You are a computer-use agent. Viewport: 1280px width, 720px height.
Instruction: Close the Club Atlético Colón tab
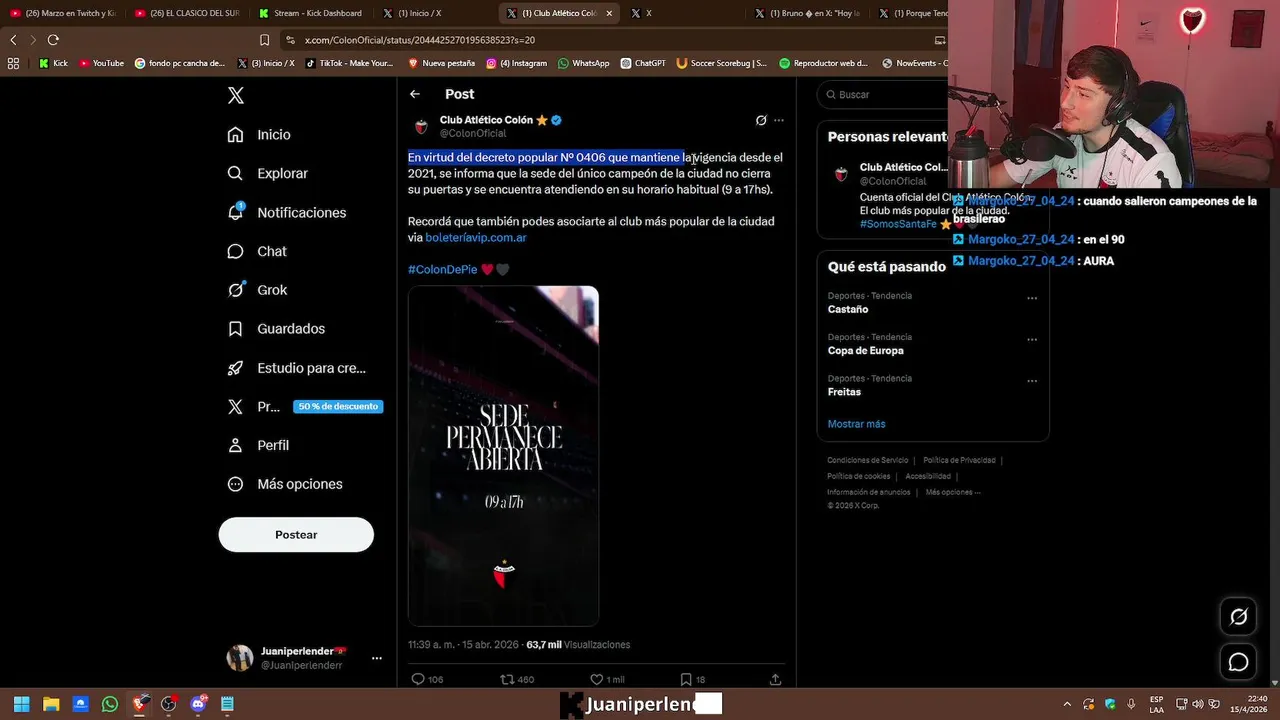[x=609, y=13]
